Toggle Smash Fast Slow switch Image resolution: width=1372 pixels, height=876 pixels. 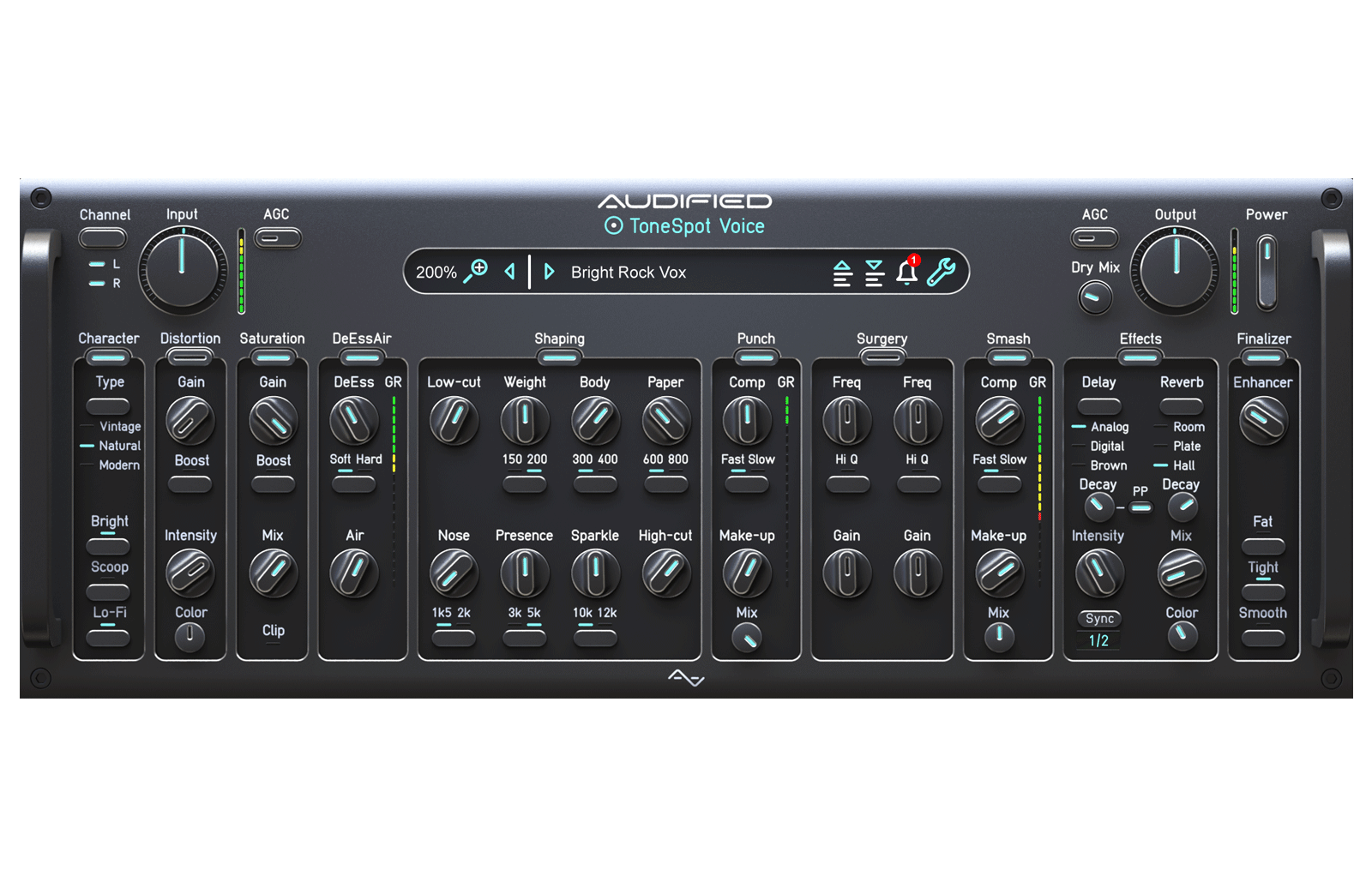(999, 483)
